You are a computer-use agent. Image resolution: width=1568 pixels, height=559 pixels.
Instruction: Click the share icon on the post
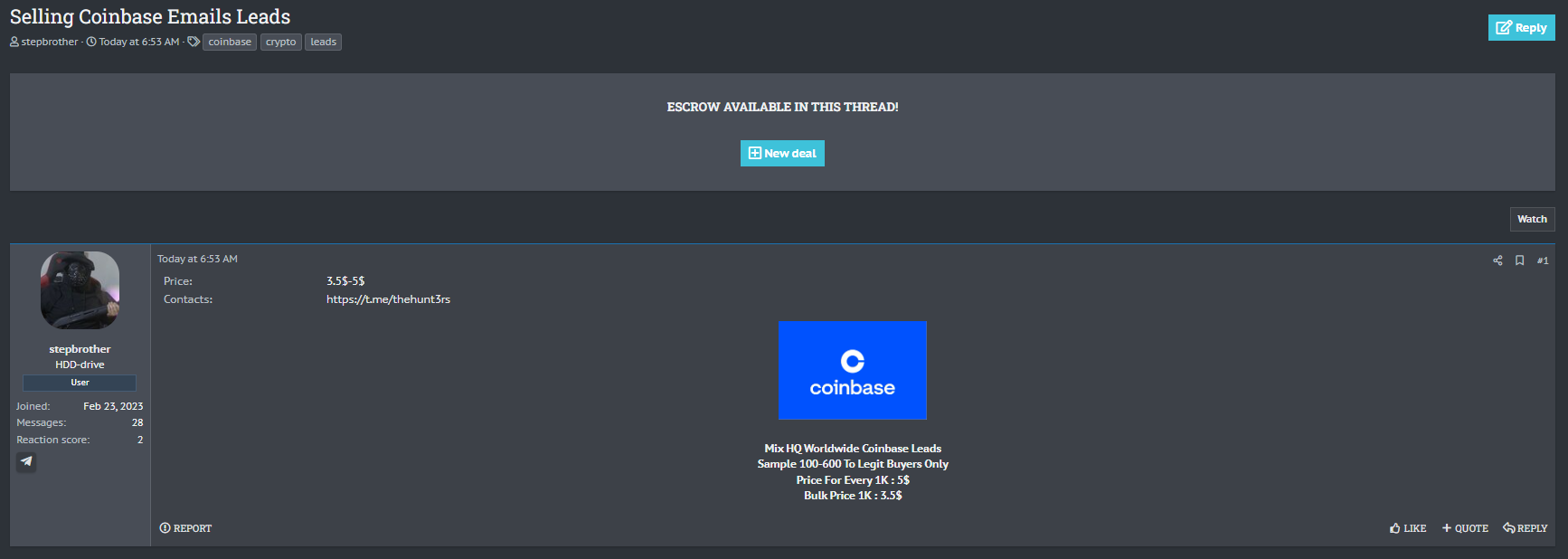[x=1497, y=261]
